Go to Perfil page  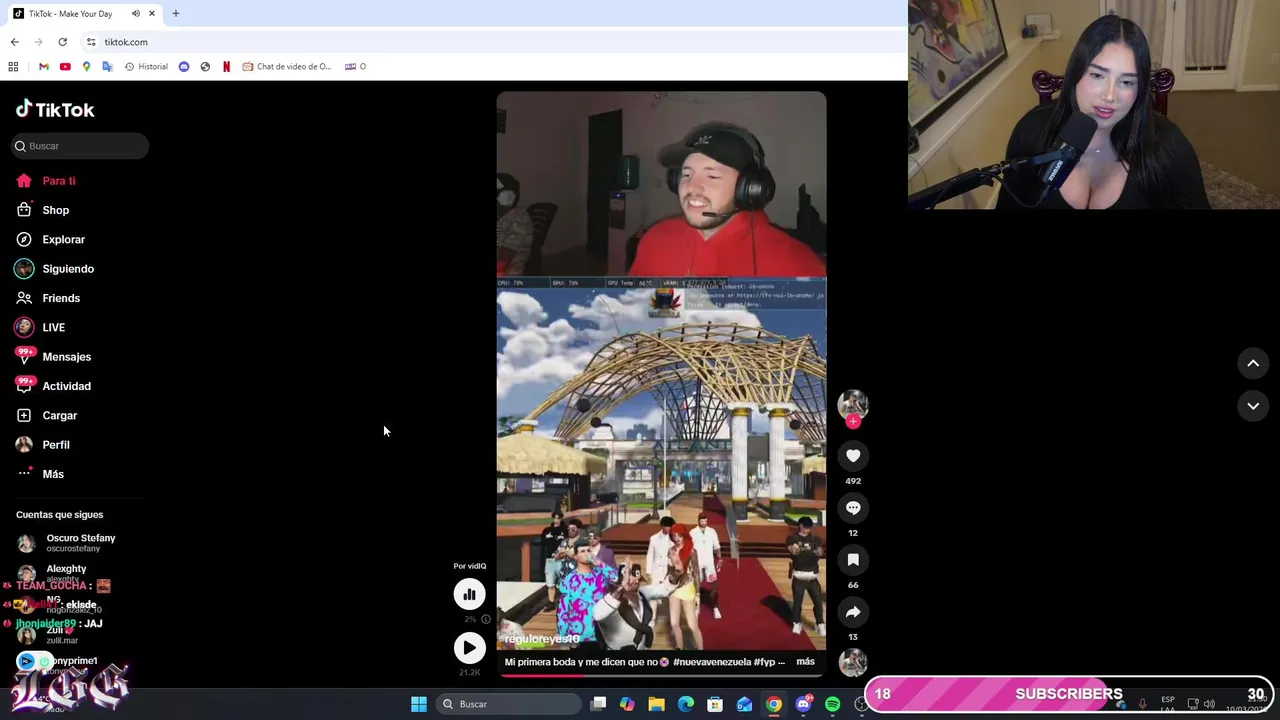pyautogui.click(x=56, y=445)
